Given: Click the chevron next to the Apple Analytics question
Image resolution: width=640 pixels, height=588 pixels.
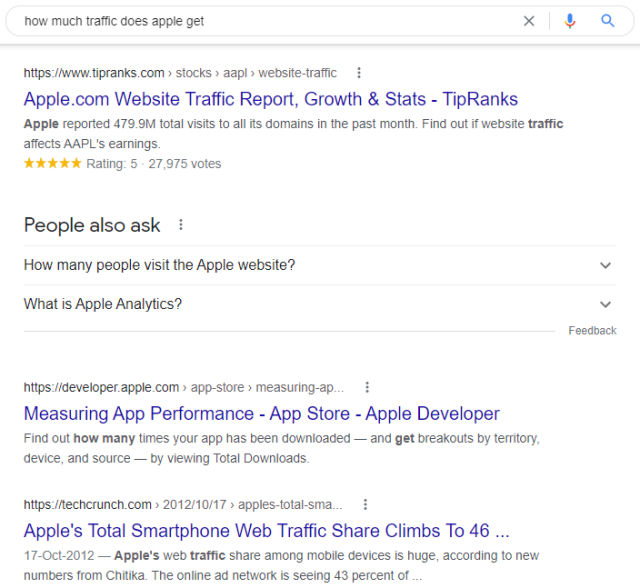Looking at the screenshot, I should tap(605, 304).
